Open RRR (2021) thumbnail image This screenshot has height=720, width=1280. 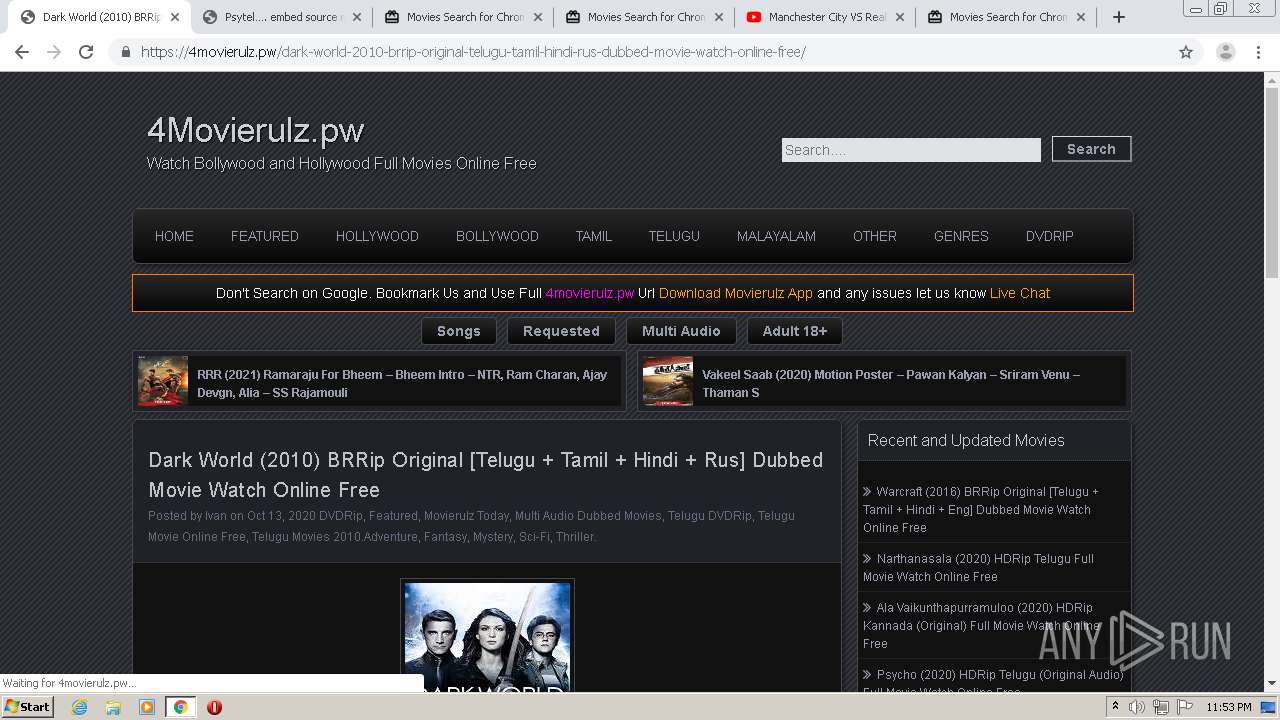(x=163, y=381)
